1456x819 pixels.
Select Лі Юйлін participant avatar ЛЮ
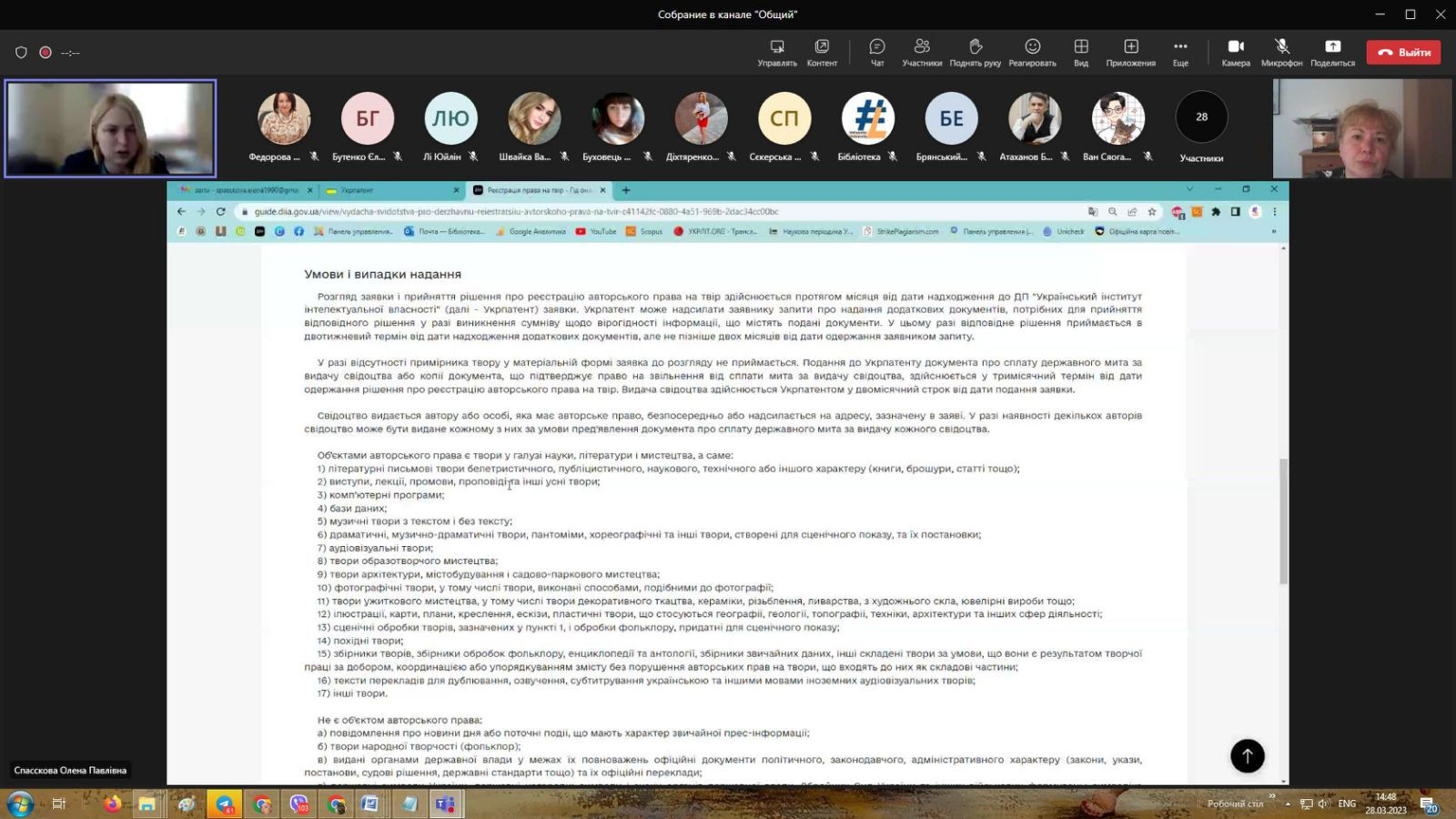click(450, 117)
